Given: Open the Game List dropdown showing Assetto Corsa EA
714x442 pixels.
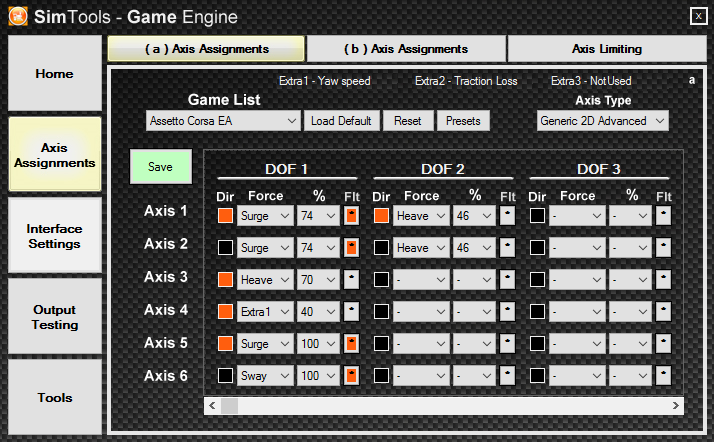Looking at the screenshot, I should [223, 121].
